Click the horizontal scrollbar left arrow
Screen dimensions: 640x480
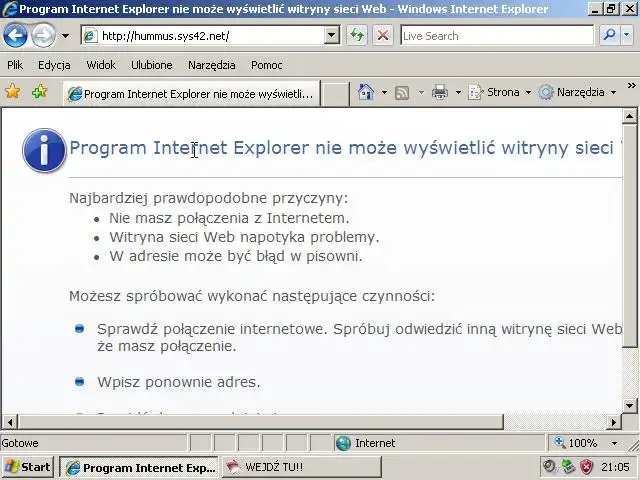click(10, 422)
